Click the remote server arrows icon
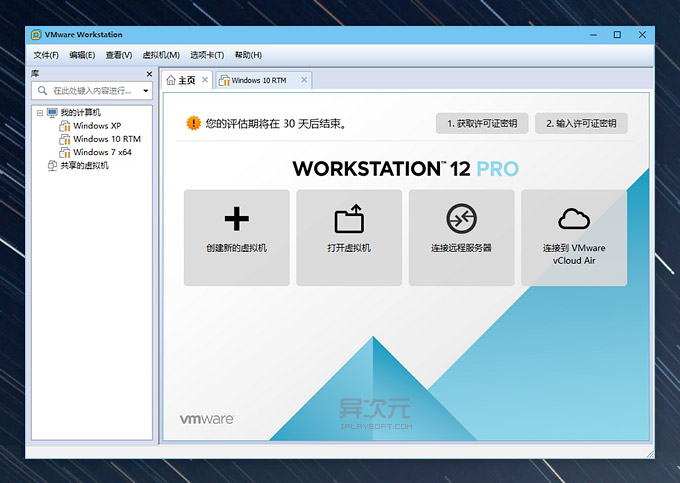The height and width of the screenshot is (483, 680). 461,219
